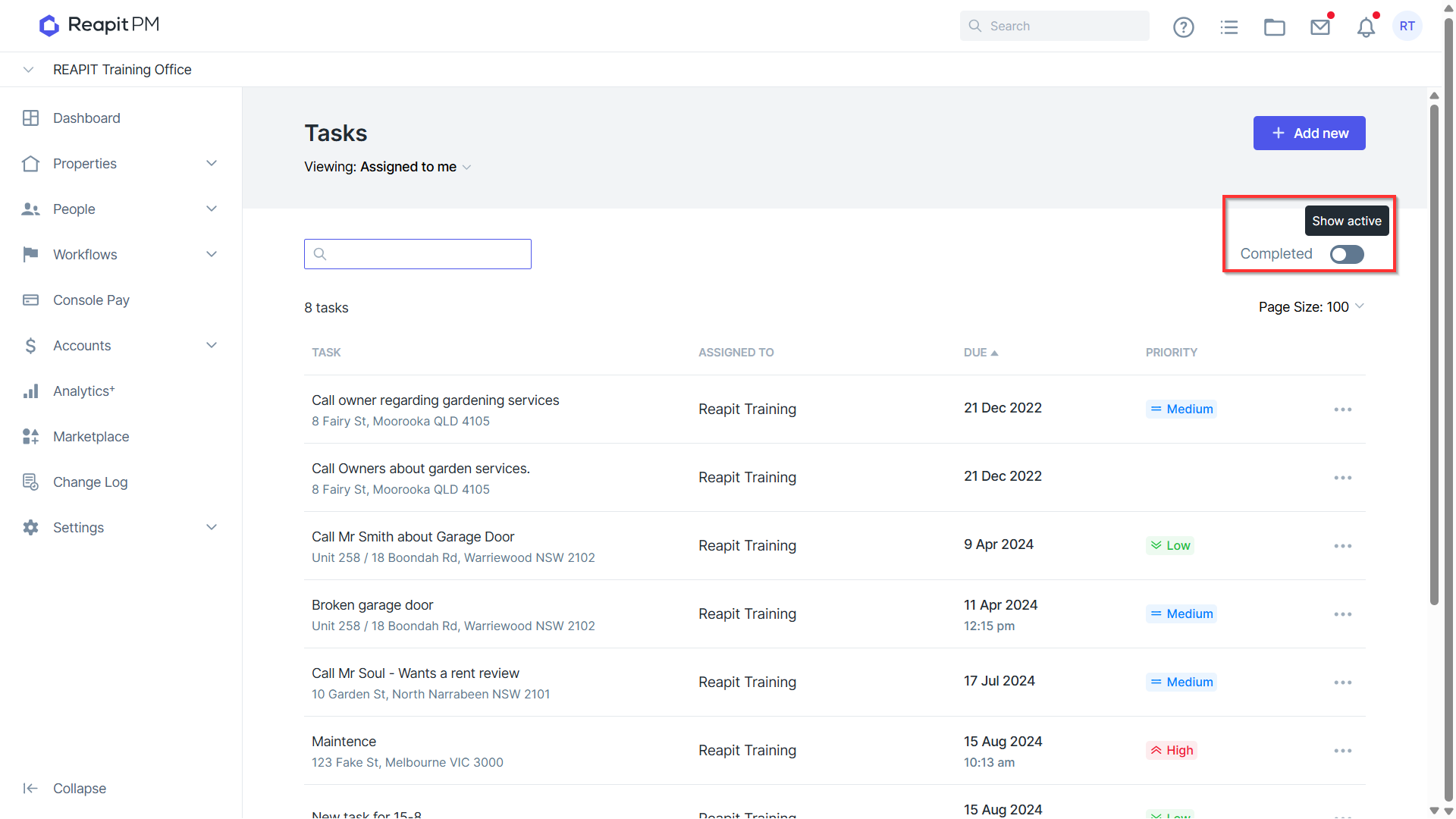1456x819 pixels.
Task: Expand the Settings menu chevron
Action: [x=212, y=527]
